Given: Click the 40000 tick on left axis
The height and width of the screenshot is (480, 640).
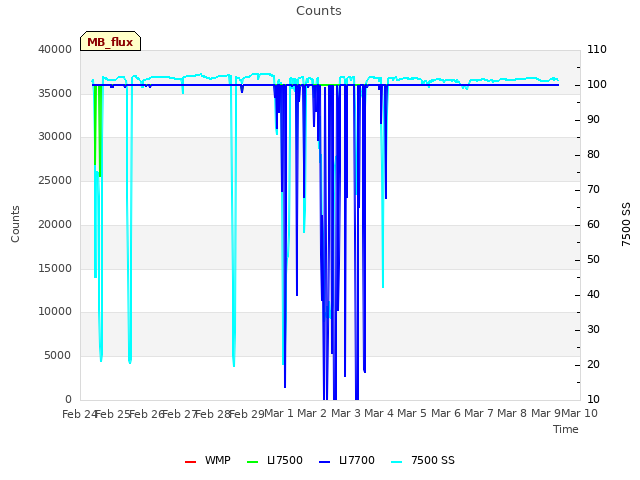Looking at the screenshot, I should [55, 49].
